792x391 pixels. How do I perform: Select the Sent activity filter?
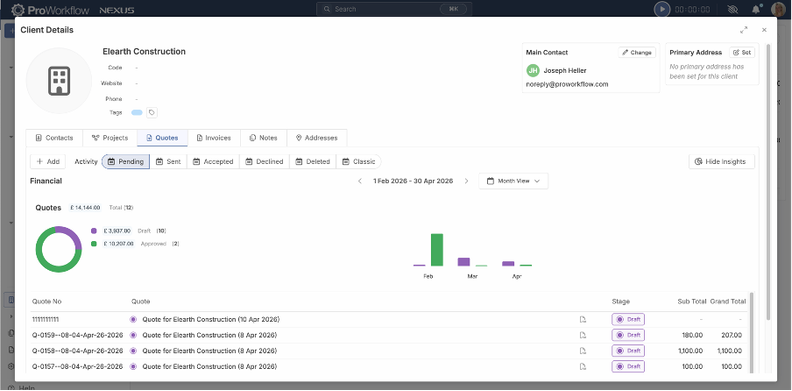(x=169, y=162)
